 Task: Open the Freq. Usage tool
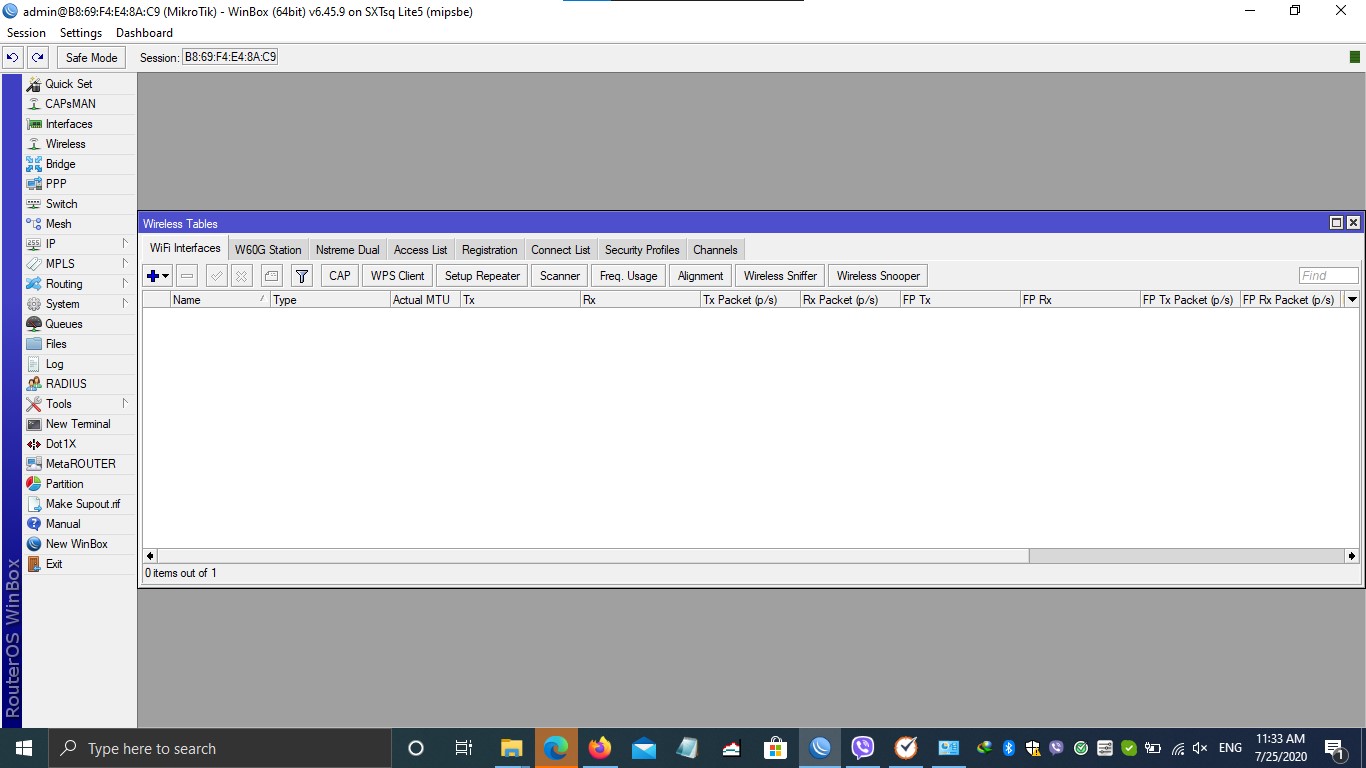(629, 276)
